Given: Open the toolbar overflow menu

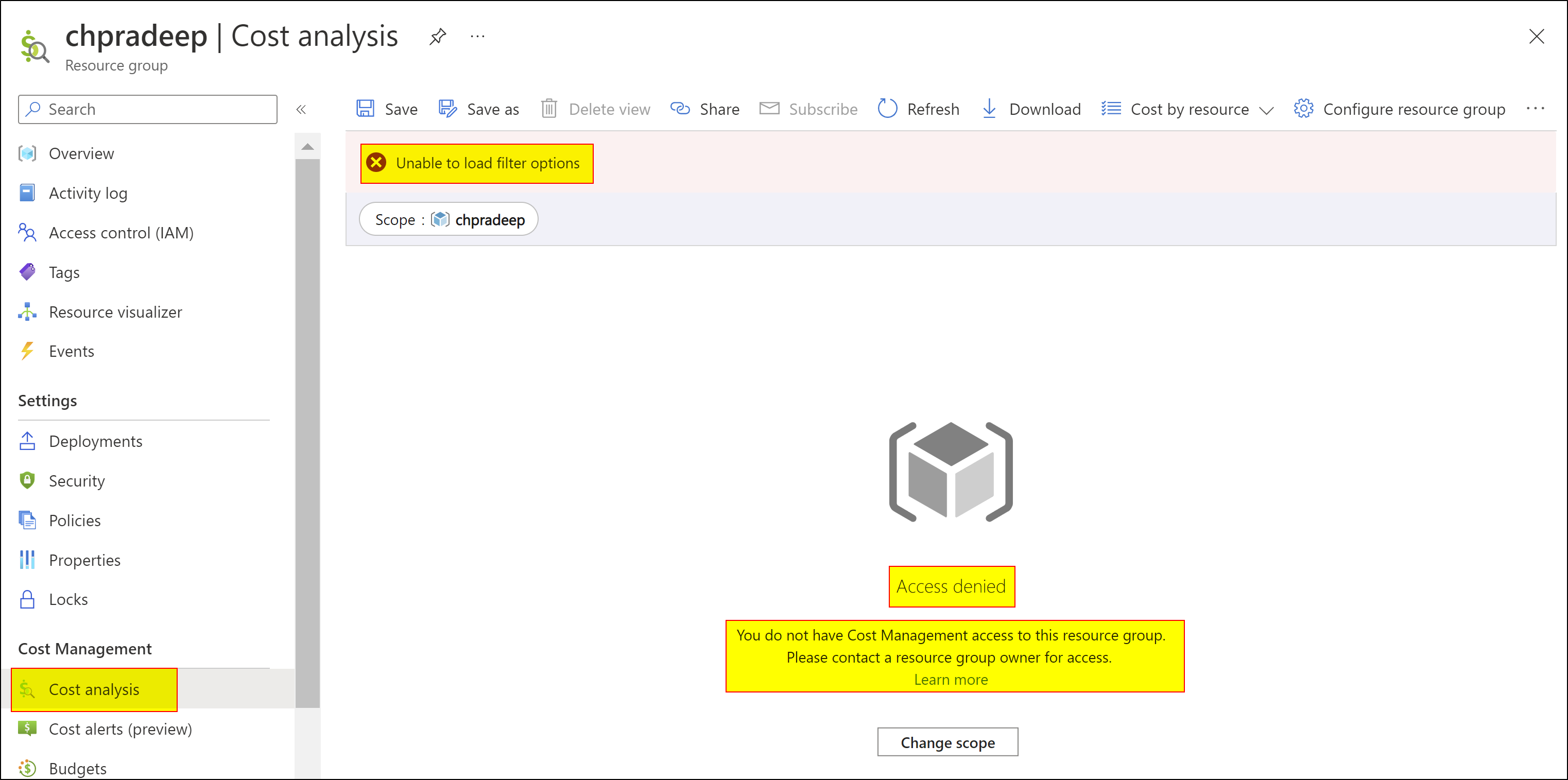Looking at the screenshot, I should (1537, 109).
